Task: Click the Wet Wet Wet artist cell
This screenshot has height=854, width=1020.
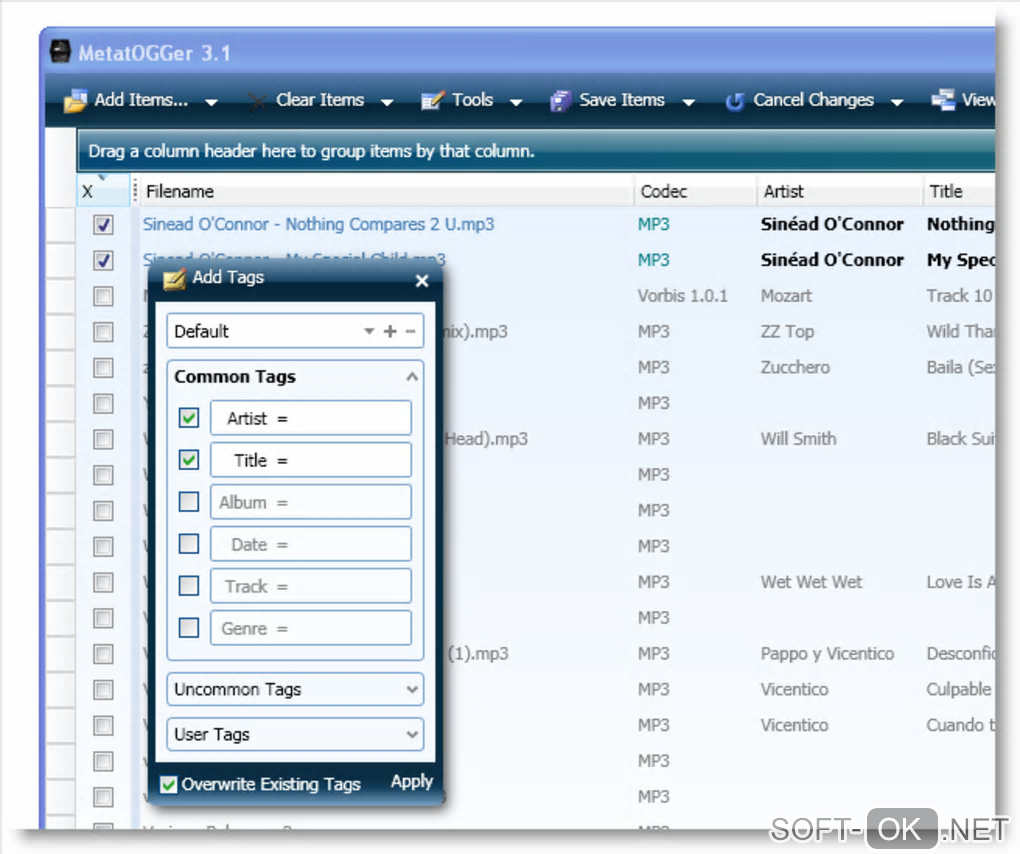Action: point(811,582)
